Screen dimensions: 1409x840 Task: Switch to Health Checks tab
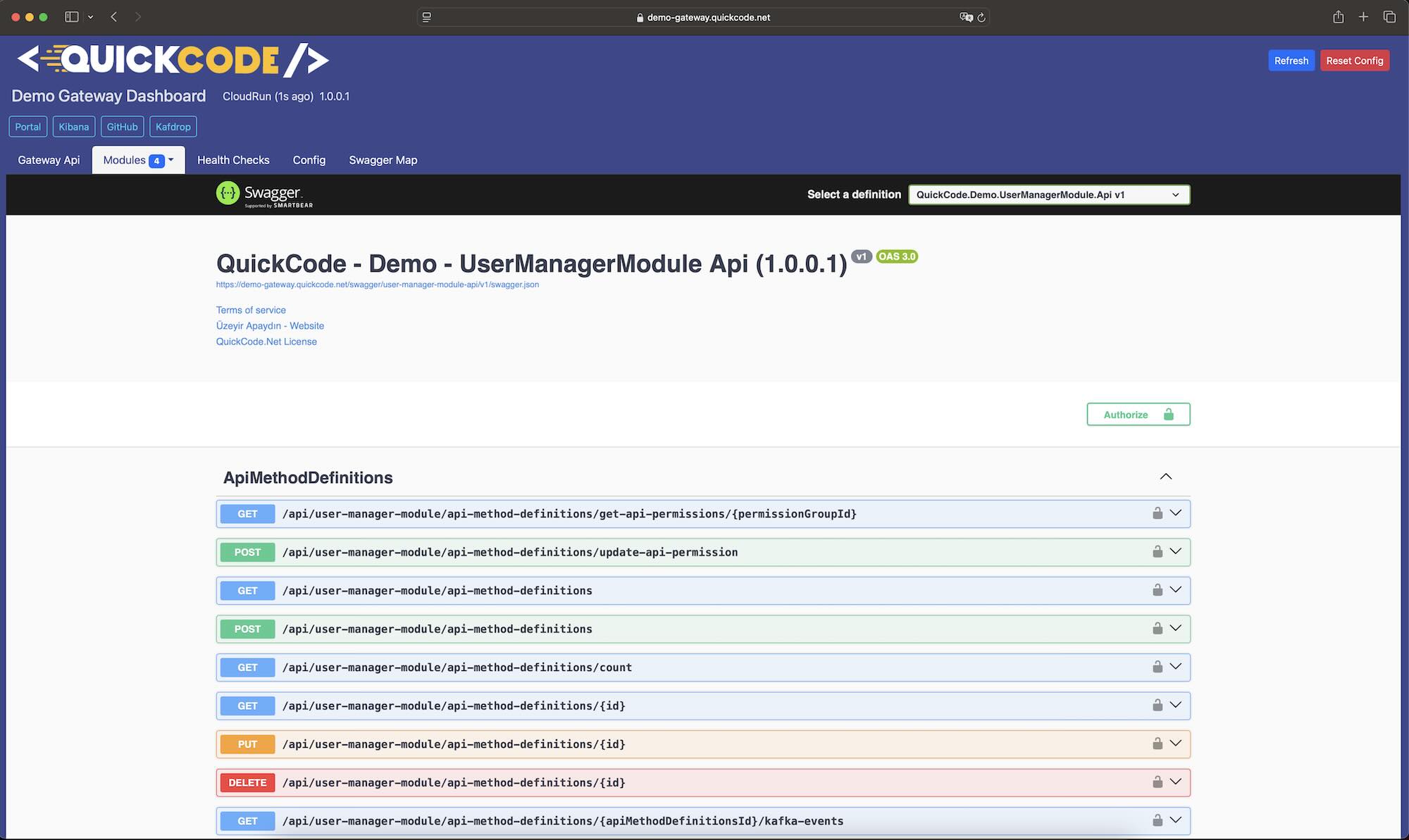233,160
